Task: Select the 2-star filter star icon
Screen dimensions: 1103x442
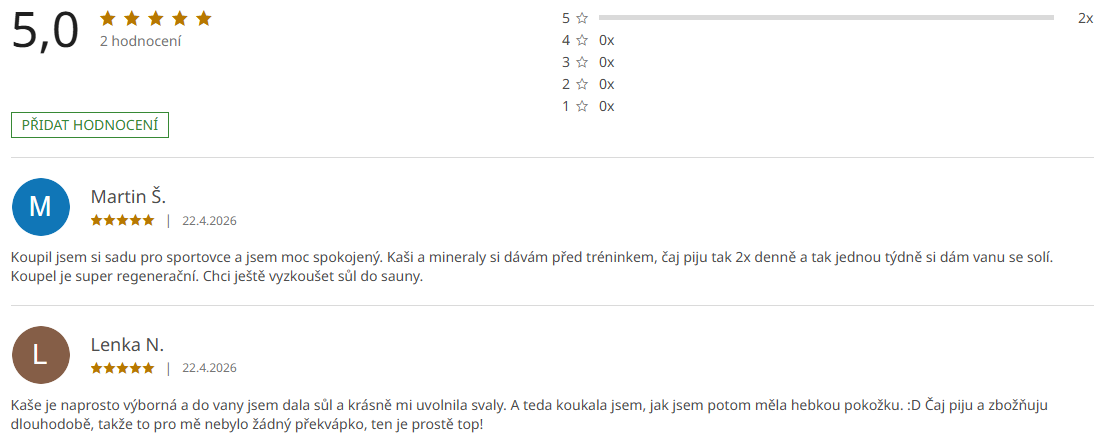Action: pos(582,84)
